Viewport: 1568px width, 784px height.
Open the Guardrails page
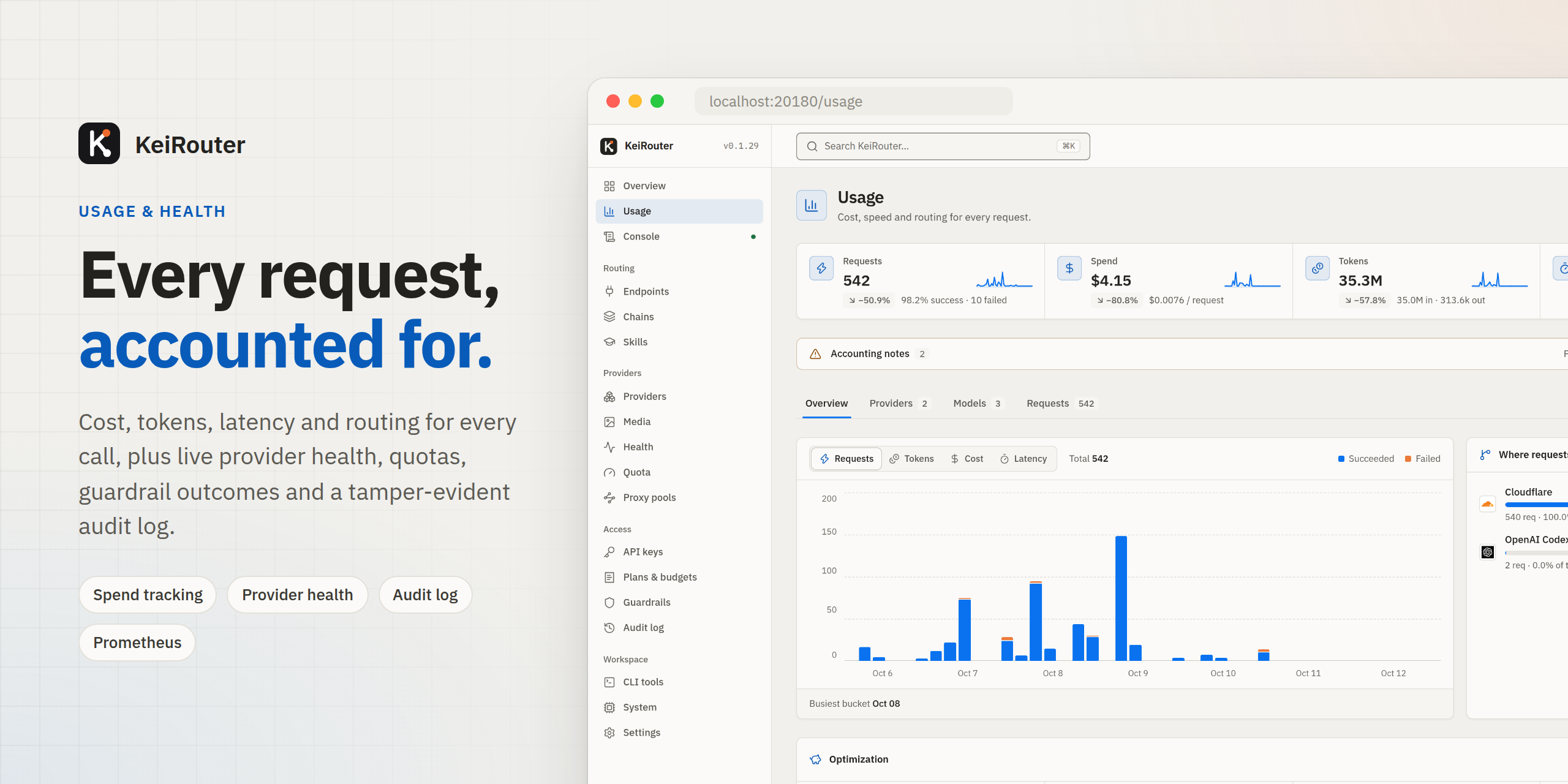click(679, 602)
